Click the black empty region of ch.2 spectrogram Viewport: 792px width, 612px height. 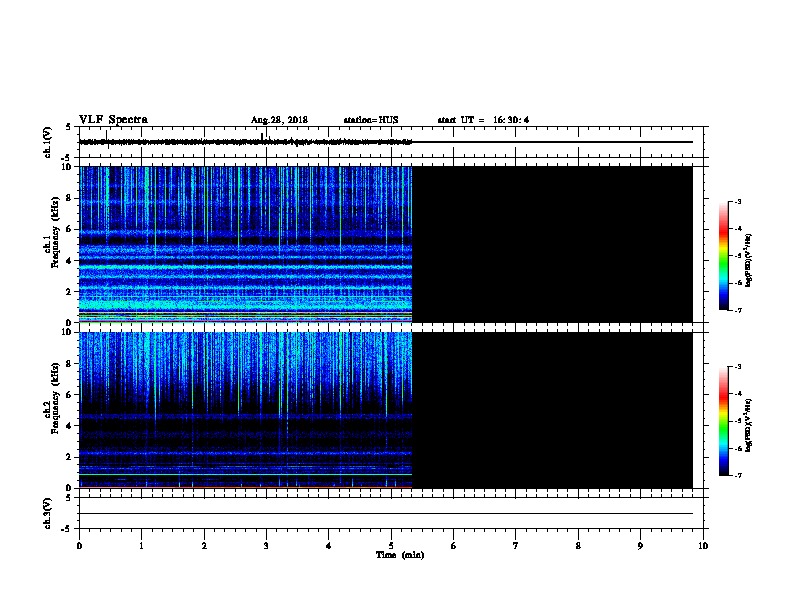pos(552,410)
